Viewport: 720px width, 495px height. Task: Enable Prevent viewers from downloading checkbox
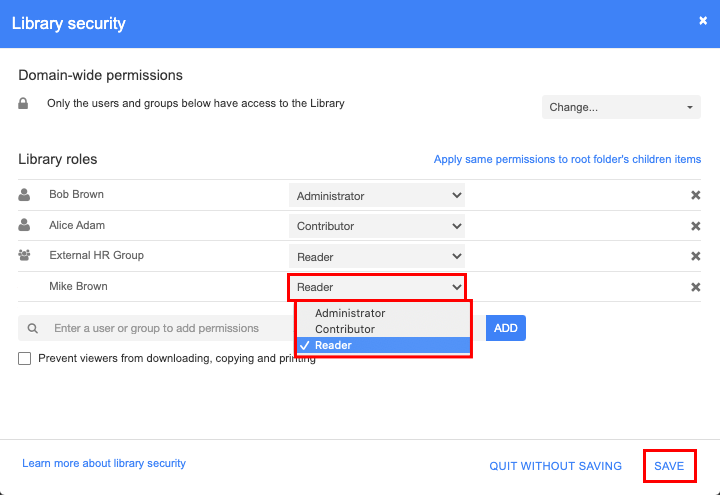click(x=24, y=358)
